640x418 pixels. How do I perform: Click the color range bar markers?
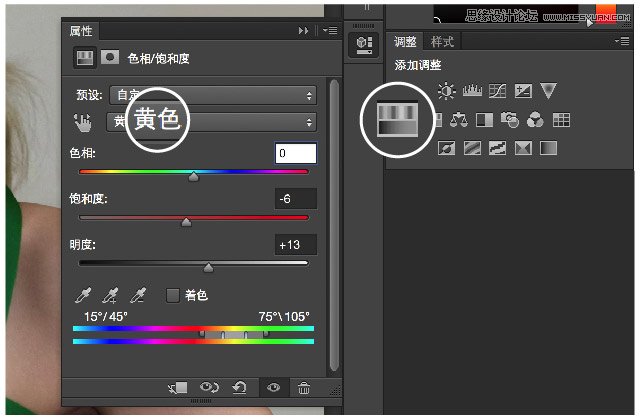coord(234,334)
